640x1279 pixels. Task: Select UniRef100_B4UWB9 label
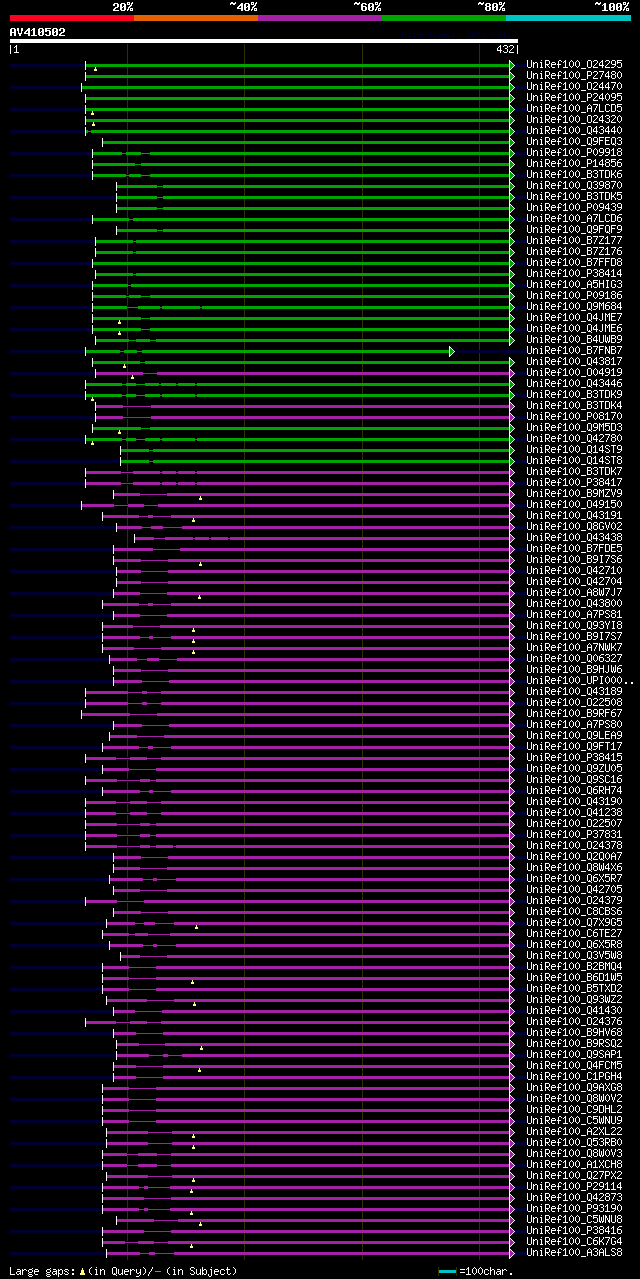[x=573, y=339]
